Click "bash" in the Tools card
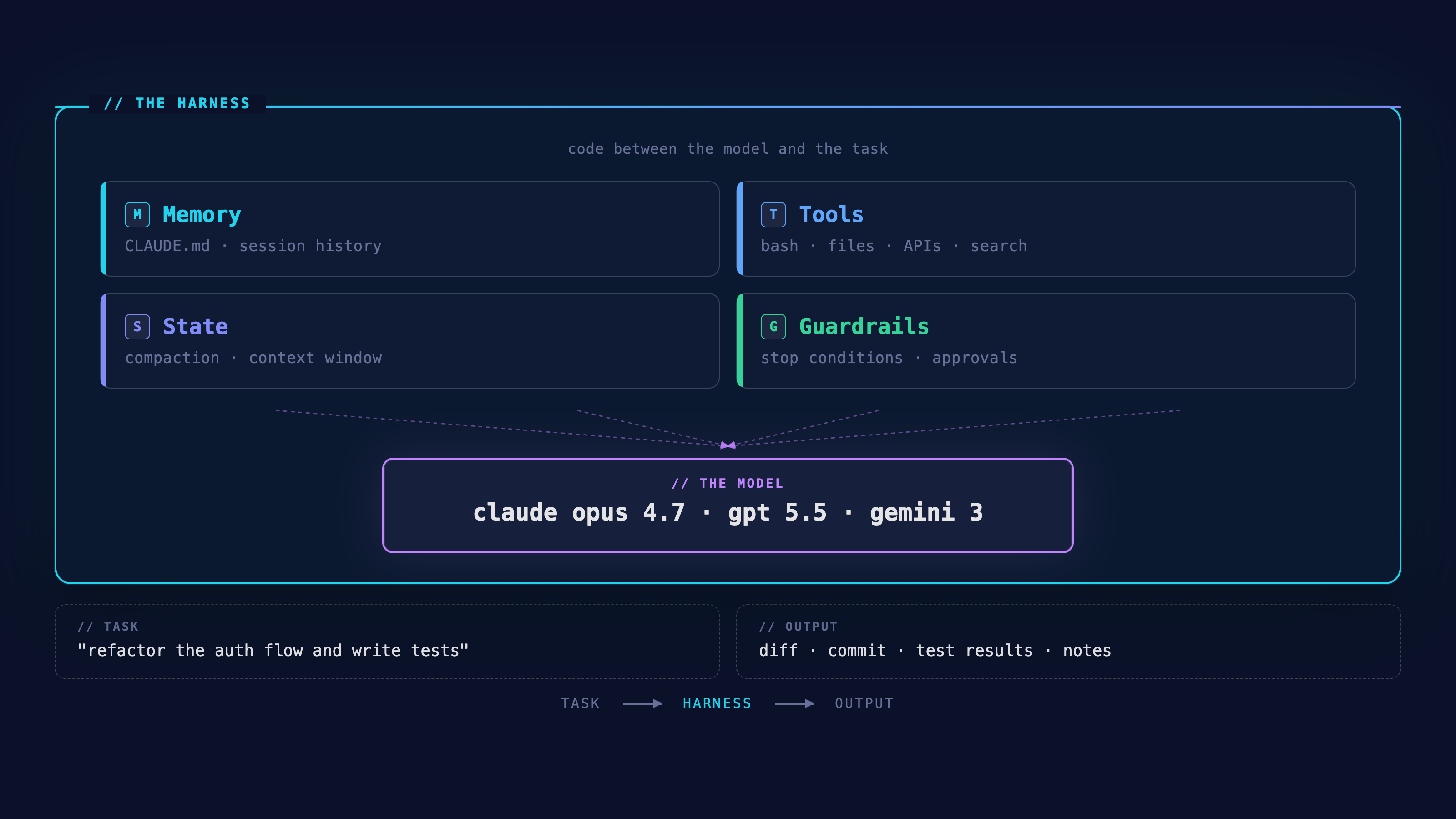The image size is (1456, 819). click(779, 246)
